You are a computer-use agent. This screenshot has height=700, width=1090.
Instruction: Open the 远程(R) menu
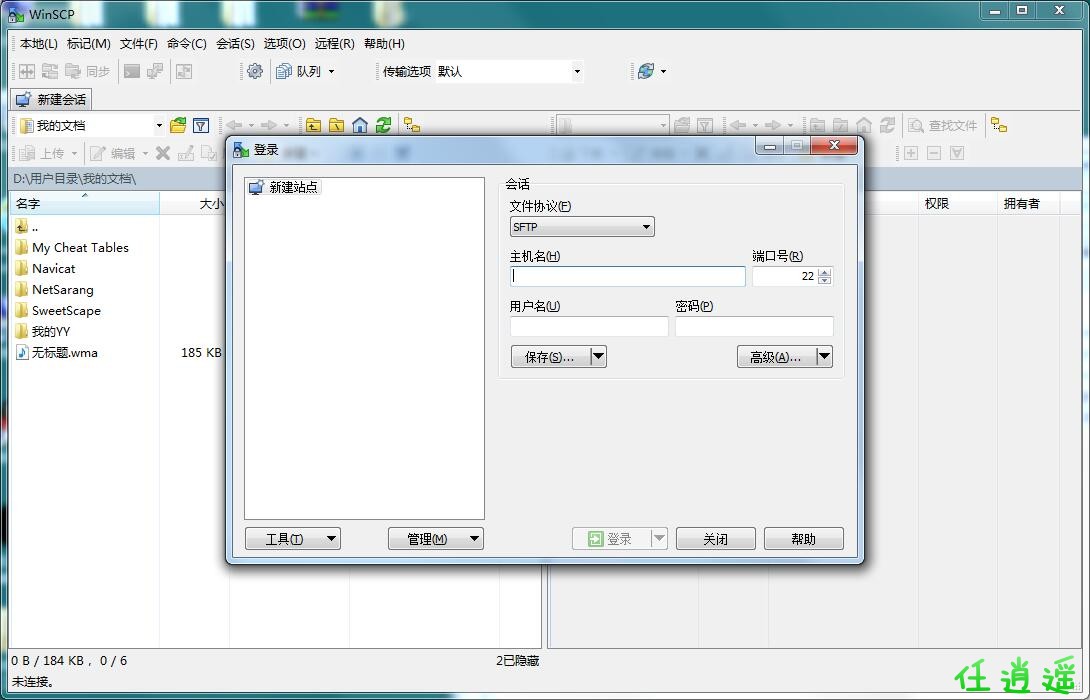tap(334, 44)
